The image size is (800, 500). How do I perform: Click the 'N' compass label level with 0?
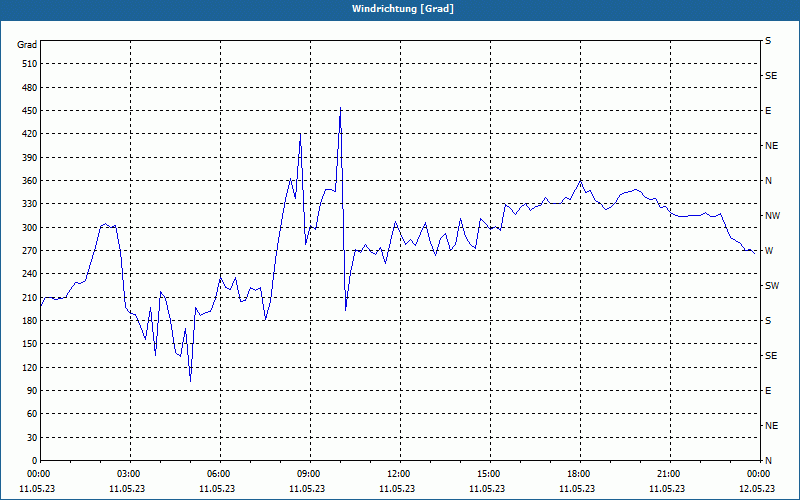click(768, 461)
